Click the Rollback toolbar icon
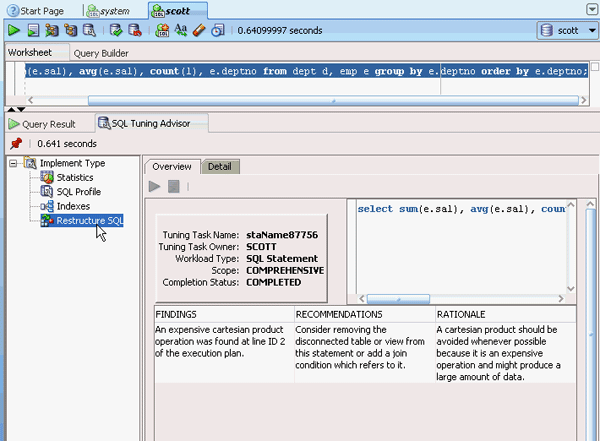Viewport: 600px width, 441px height. pyautogui.click(x=133, y=31)
